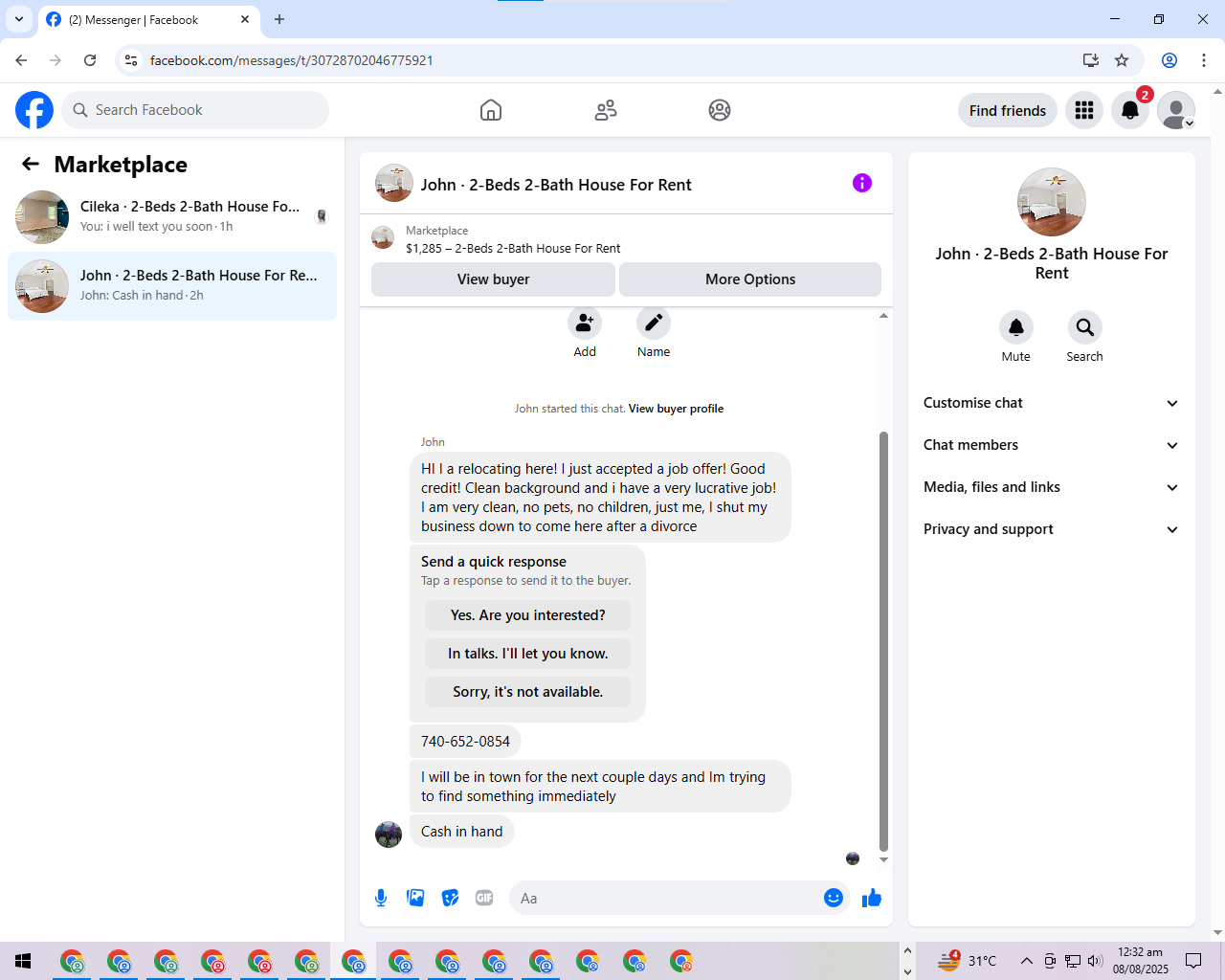
Task: Expand Chat members section
Action: [1051, 445]
